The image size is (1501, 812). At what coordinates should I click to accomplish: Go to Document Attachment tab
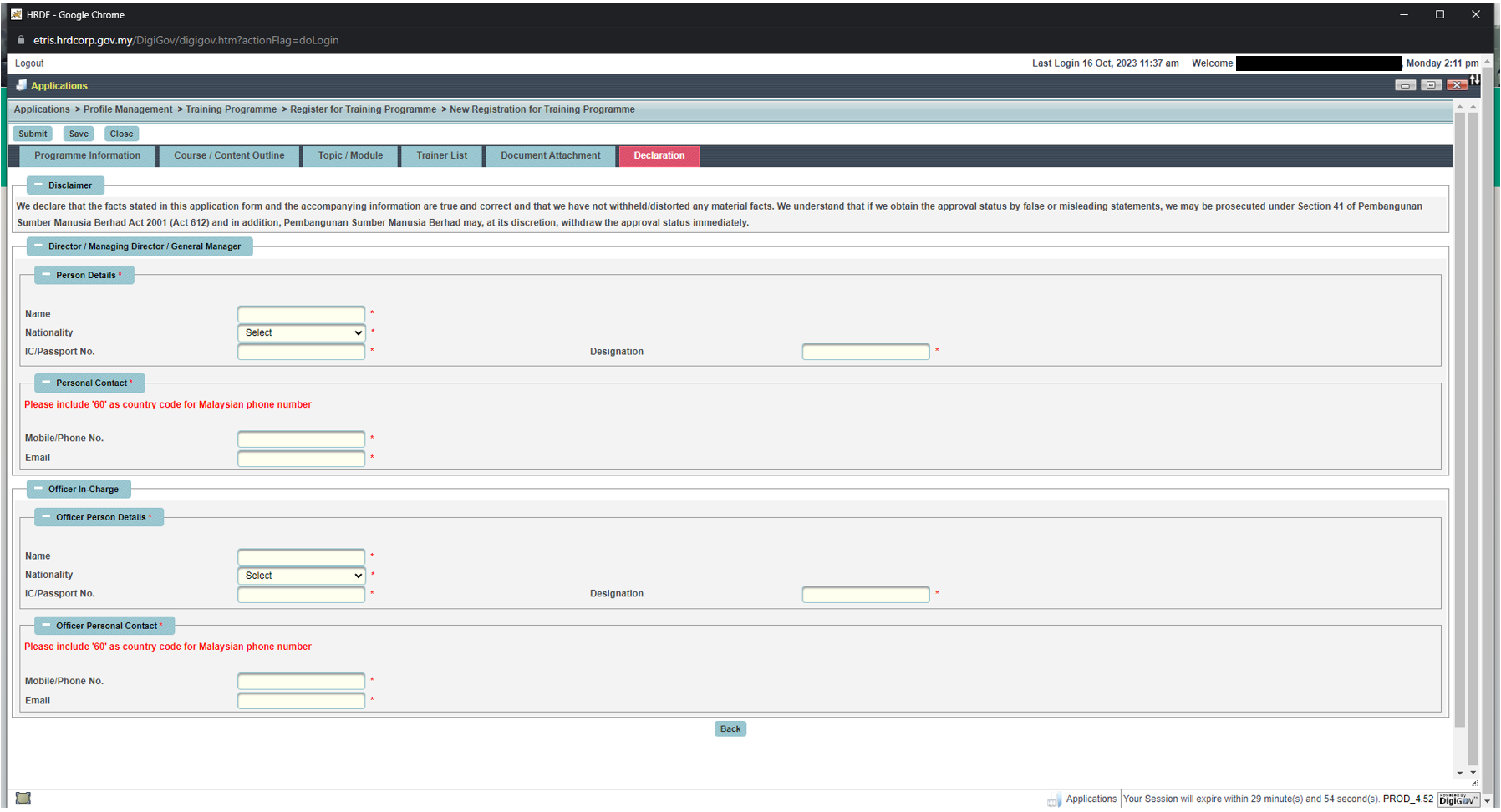[x=551, y=156]
